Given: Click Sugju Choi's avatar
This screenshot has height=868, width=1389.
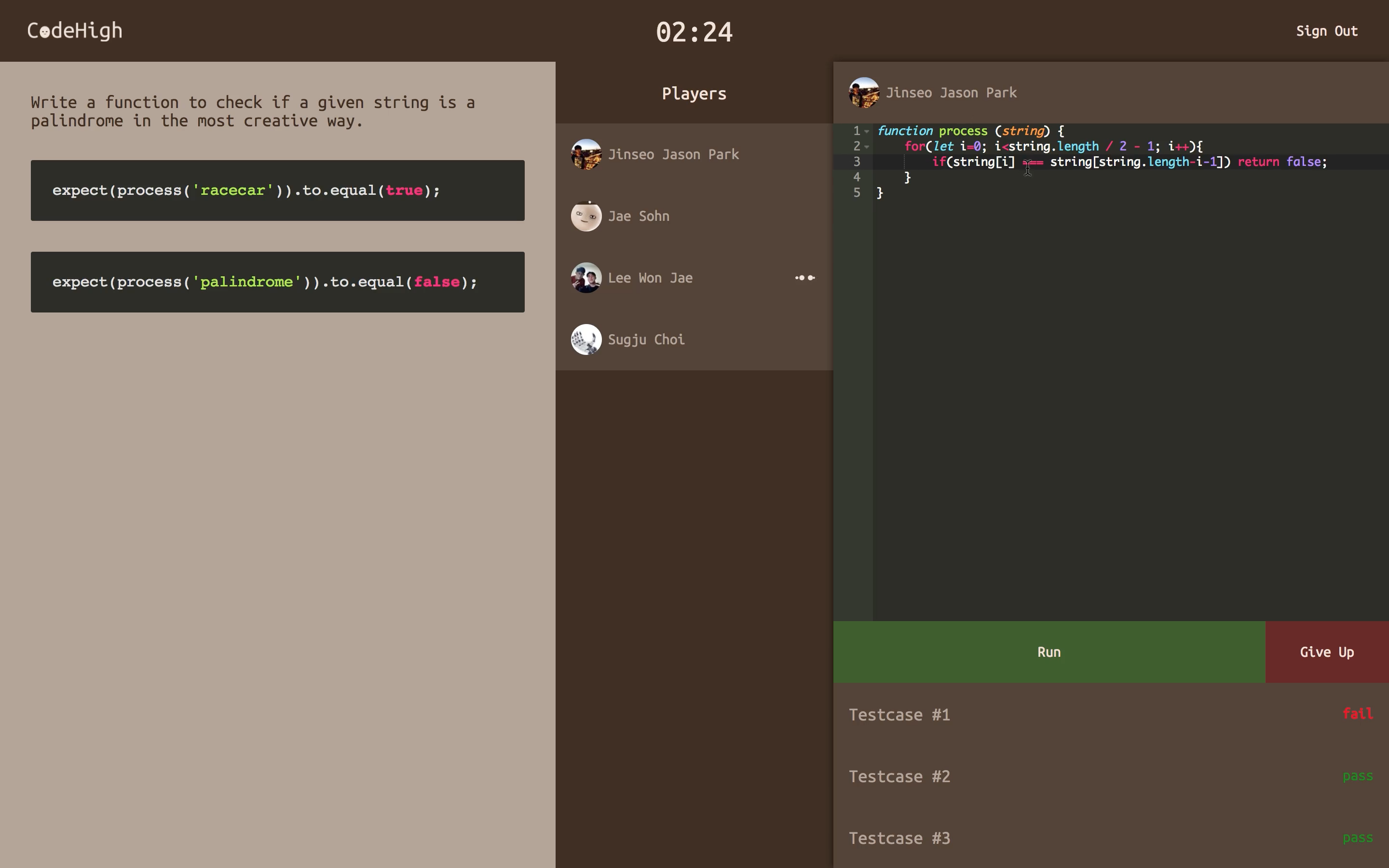Looking at the screenshot, I should [586, 340].
